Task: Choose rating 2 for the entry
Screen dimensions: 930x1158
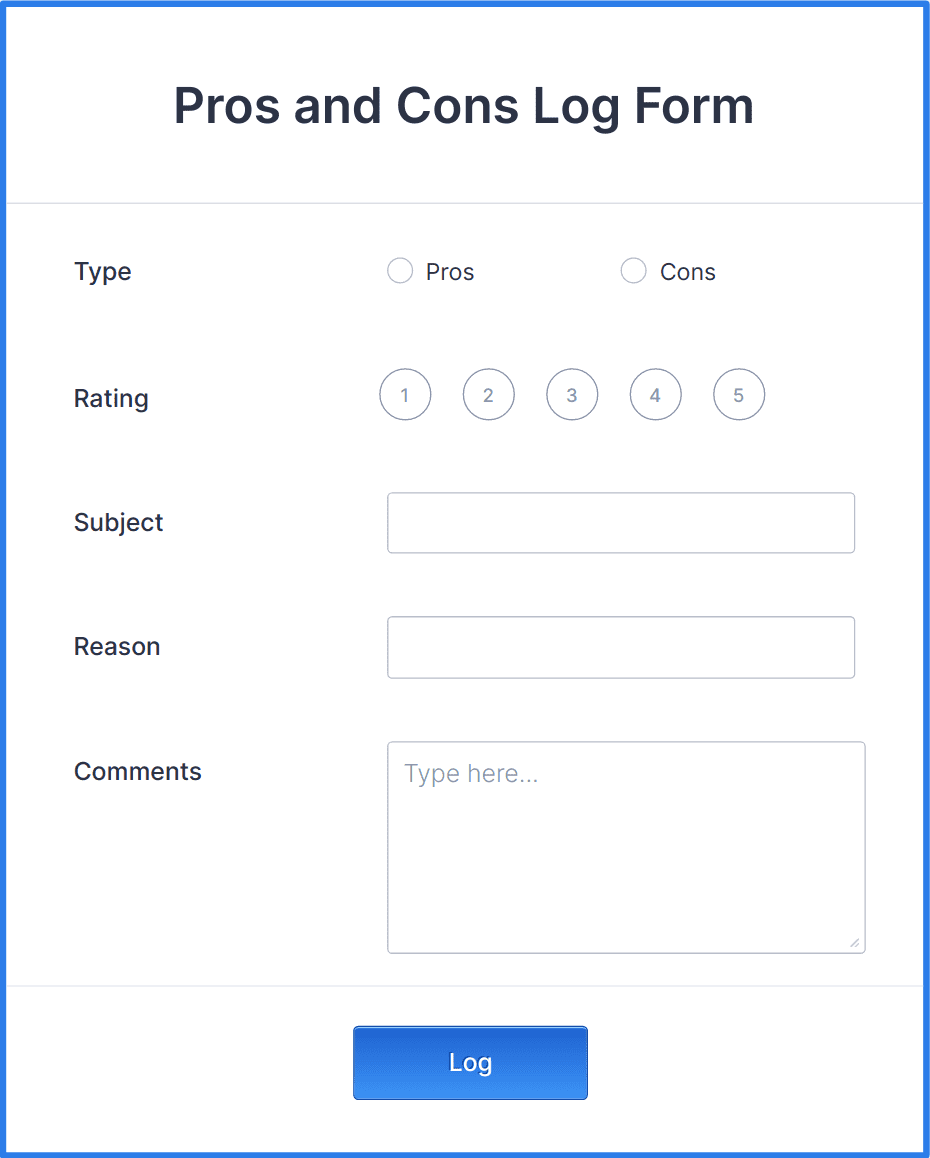Action: tap(488, 394)
